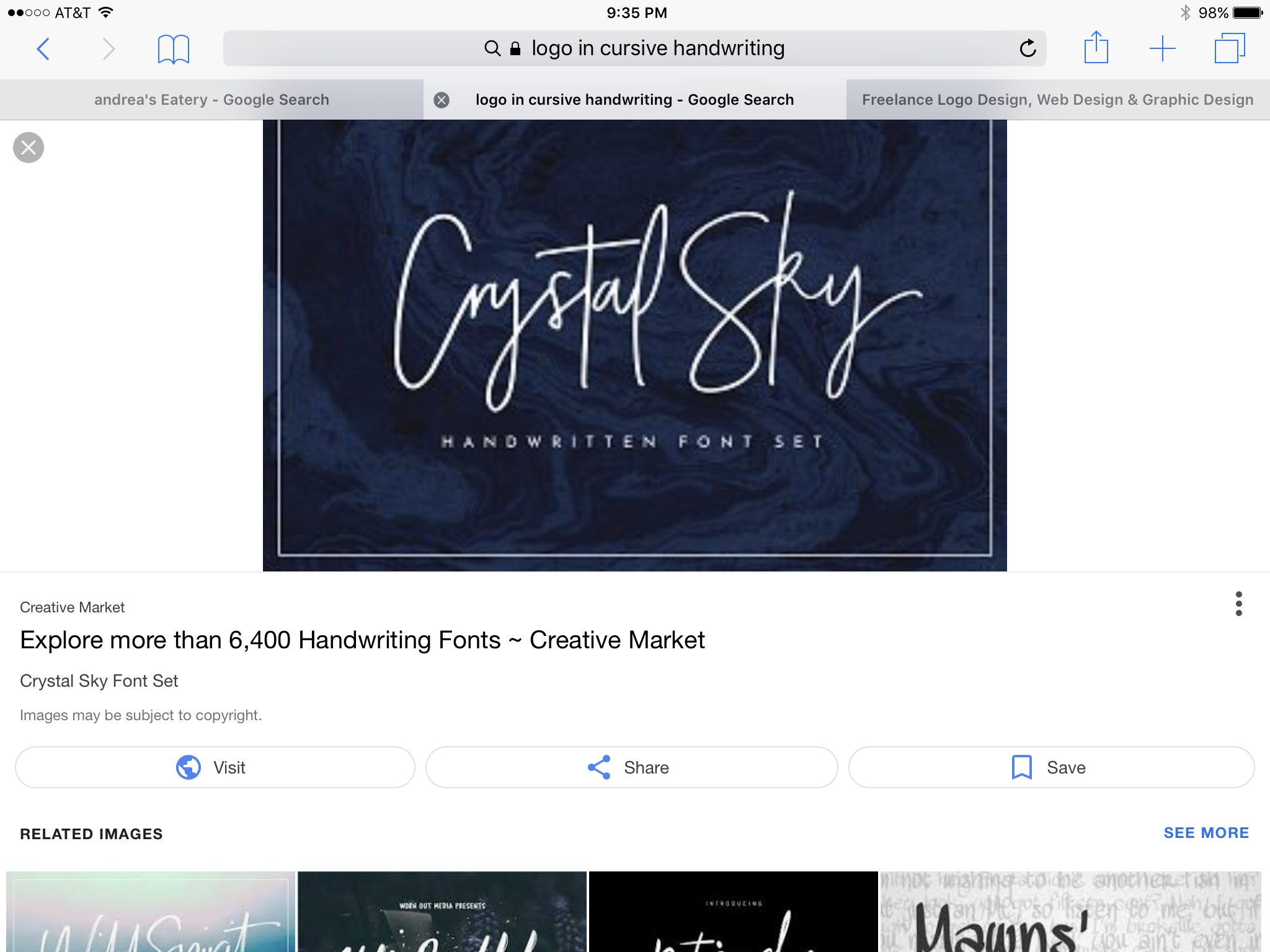
Task: Open the Explore Handwriting Fonts Creative Market title
Action: click(362, 640)
